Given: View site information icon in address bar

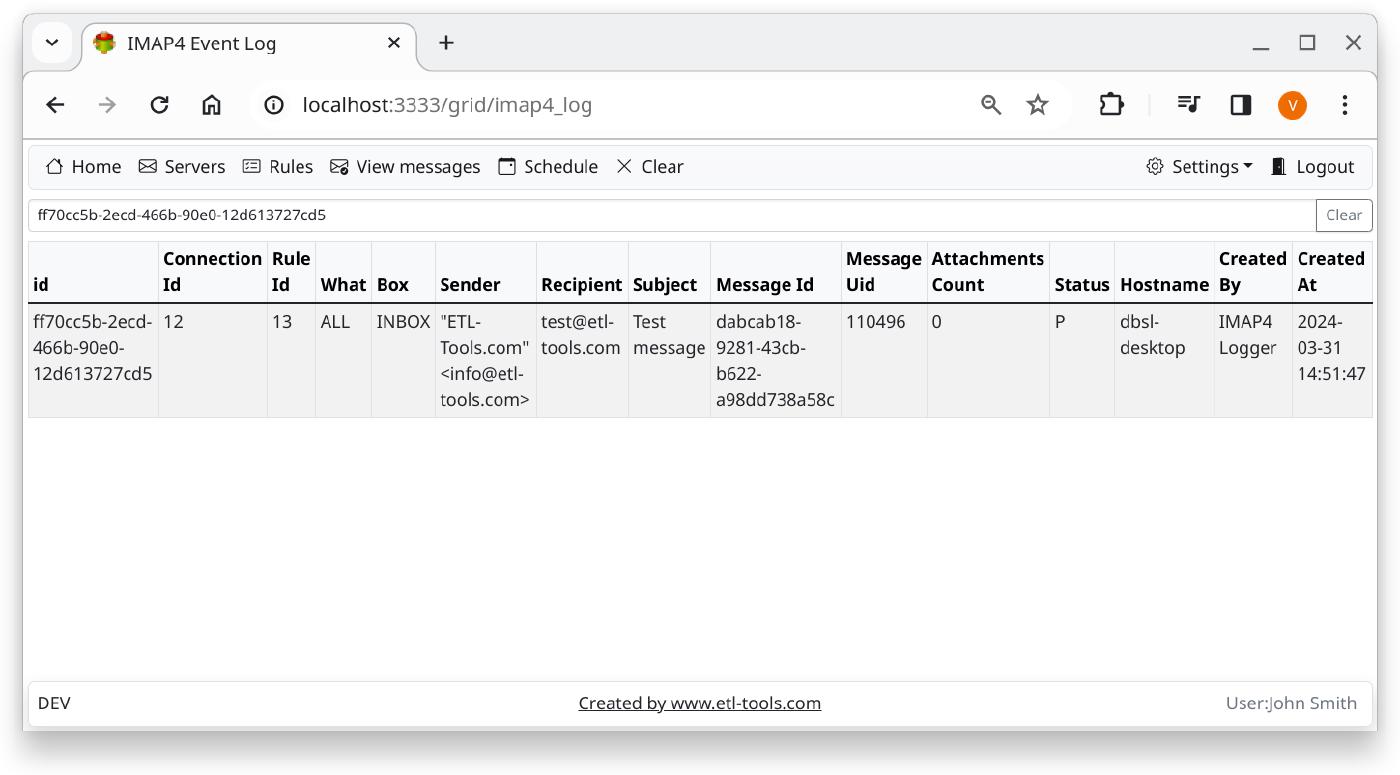Looking at the screenshot, I should pos(273,105).
